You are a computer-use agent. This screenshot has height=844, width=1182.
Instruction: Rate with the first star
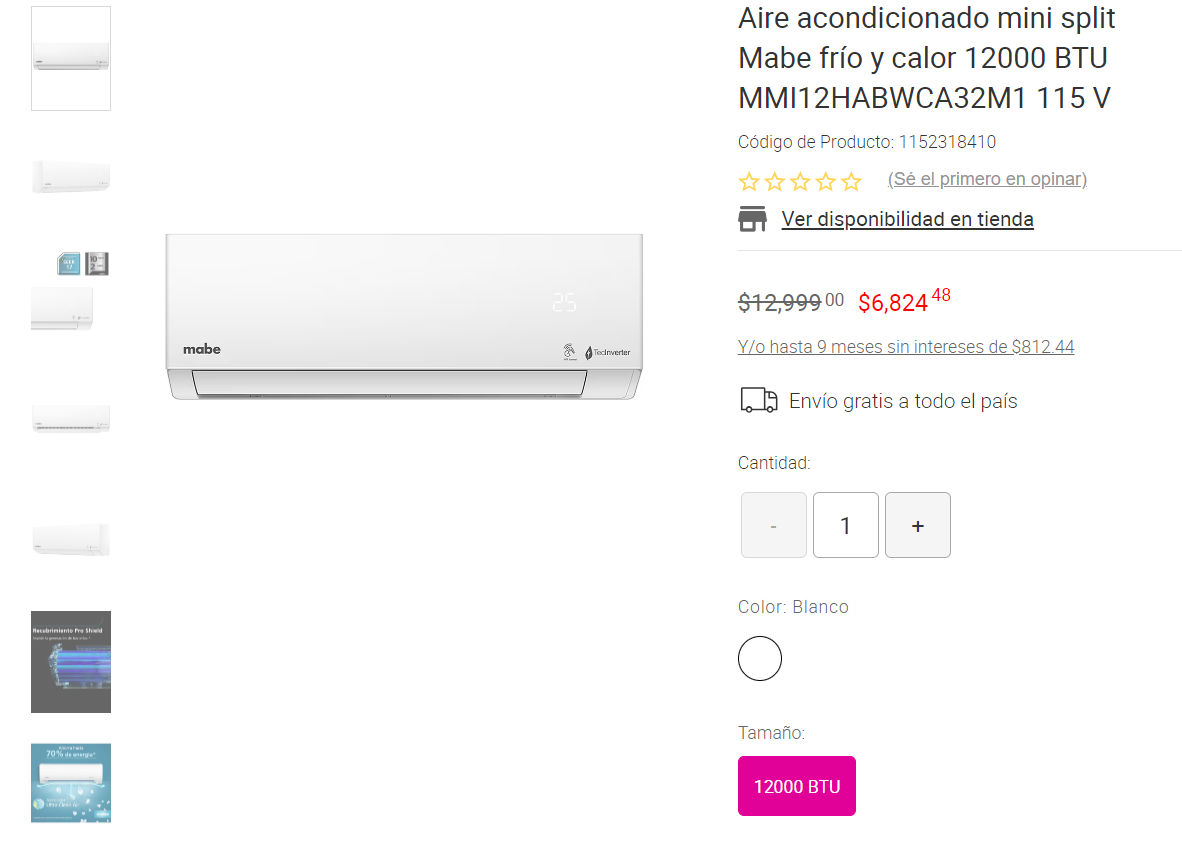click(x=749, y=182)
